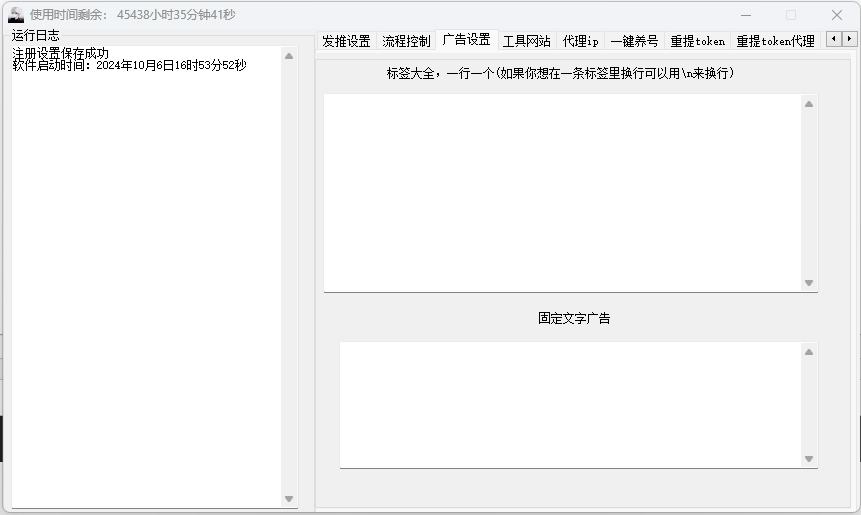Click inside the 标签大全 text area

[562, 192]
